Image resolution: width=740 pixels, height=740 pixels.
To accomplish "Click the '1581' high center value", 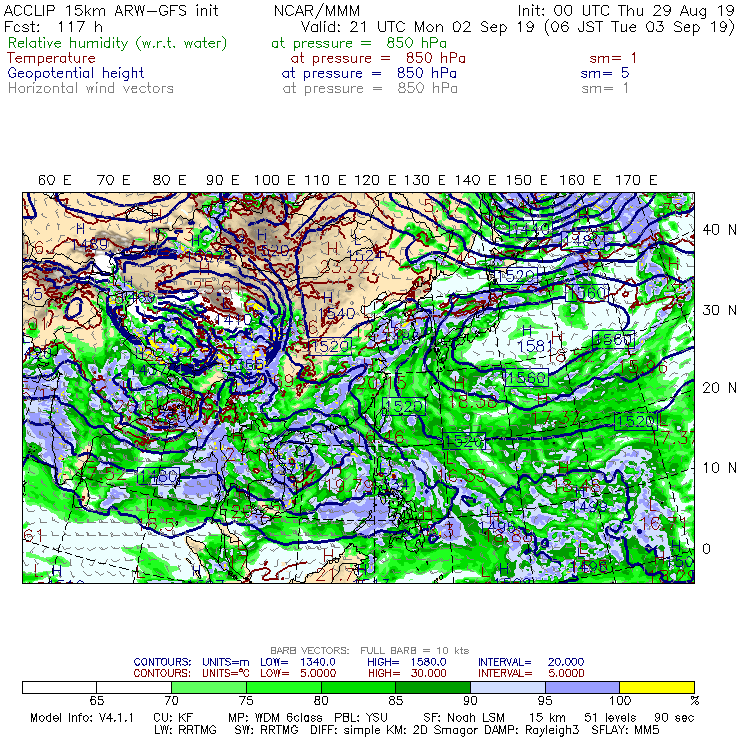I will (x=534, y=346).
